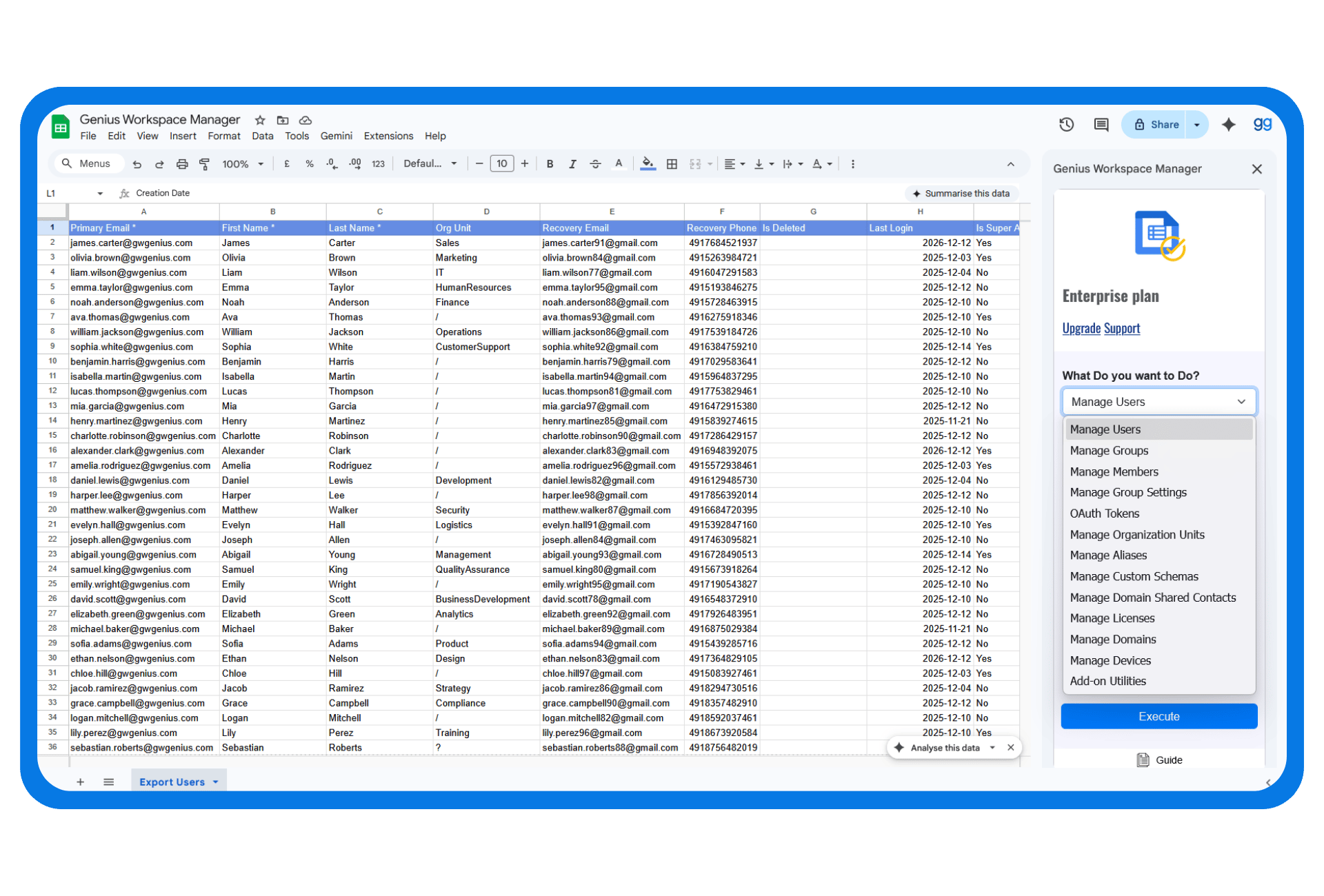Select Manage Groups from dropdown list
Image resolution: width=1324 pixels, height=896 pixels.
tap(1109, 451)
